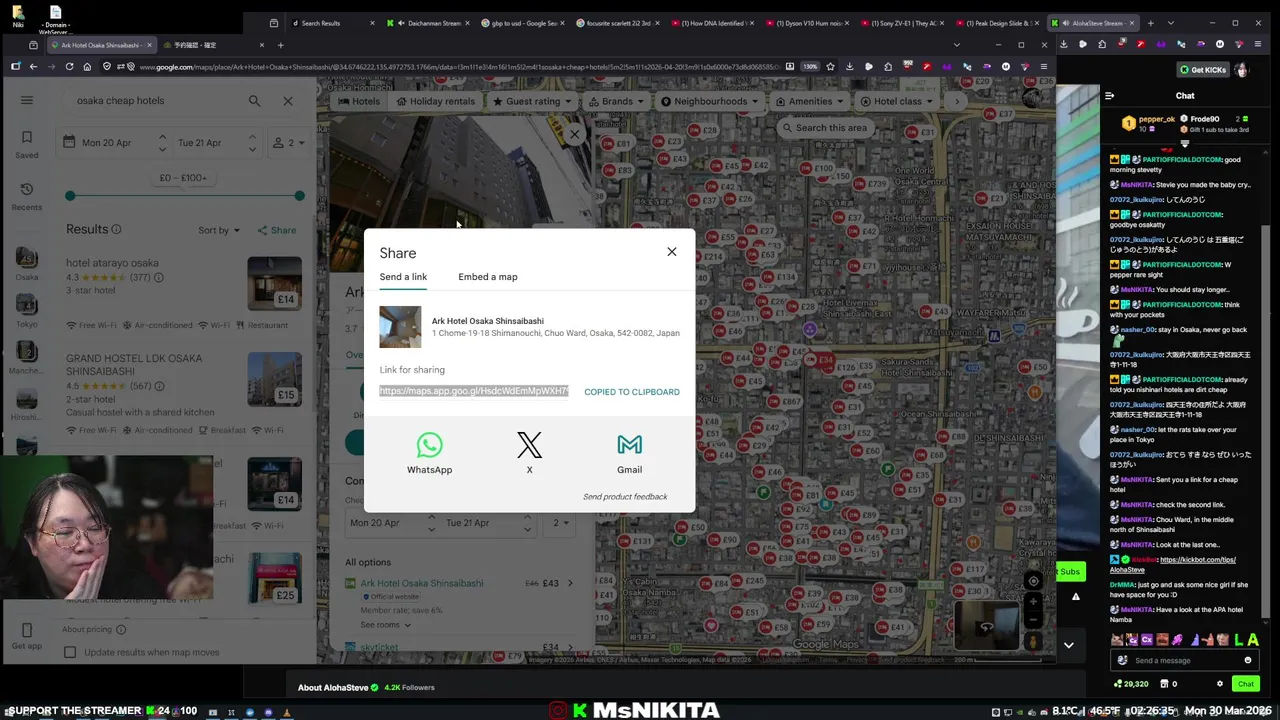Open the Amenities filter dropdown
This screenshot has height=720, width=1280.
pyautogui.click(x=808, y=101)
